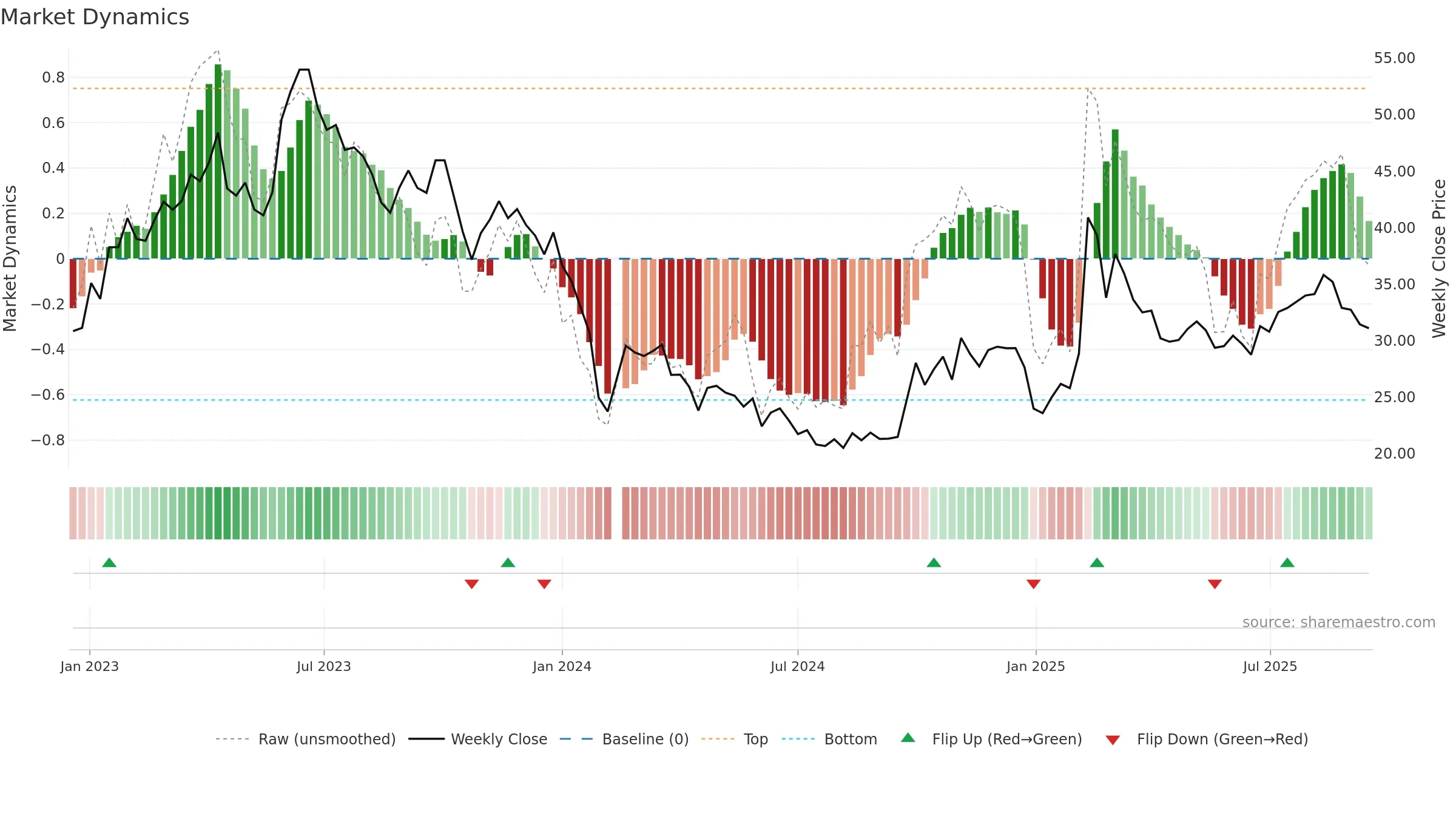This screenshot has height=819, width=1456.
Task: Toggle the Baseline (0) legend entry
Action: [624, 739]
